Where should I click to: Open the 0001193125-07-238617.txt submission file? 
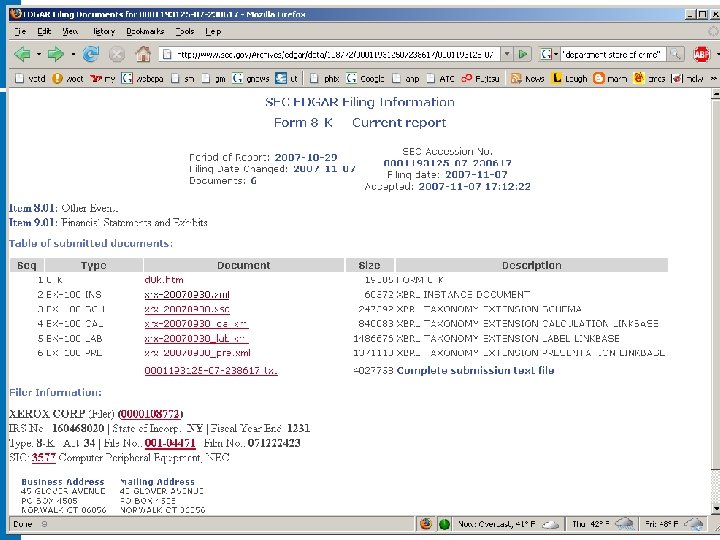[211, 371]
